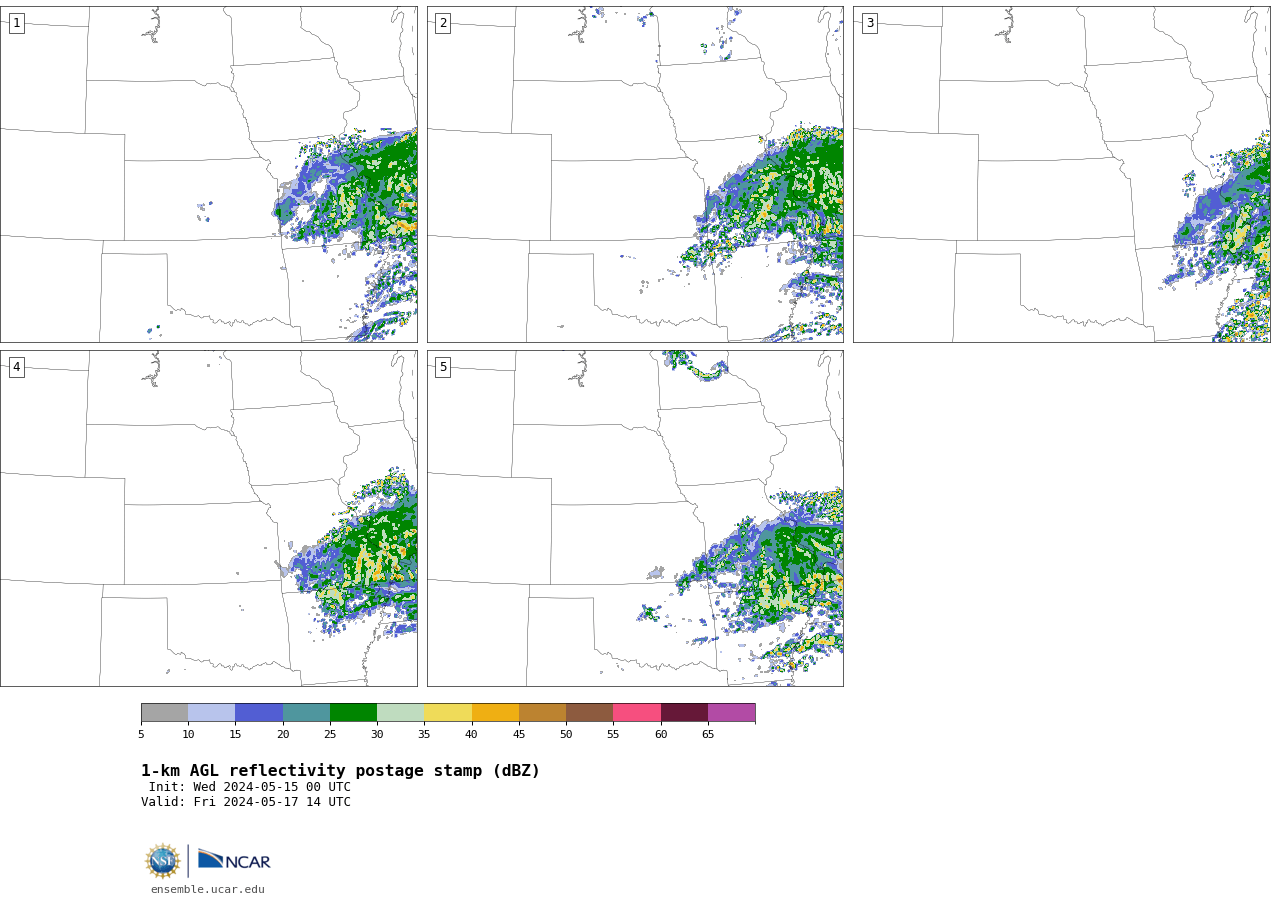Click the orange 40-45 dBZ swatch

(x=495, y=712)
